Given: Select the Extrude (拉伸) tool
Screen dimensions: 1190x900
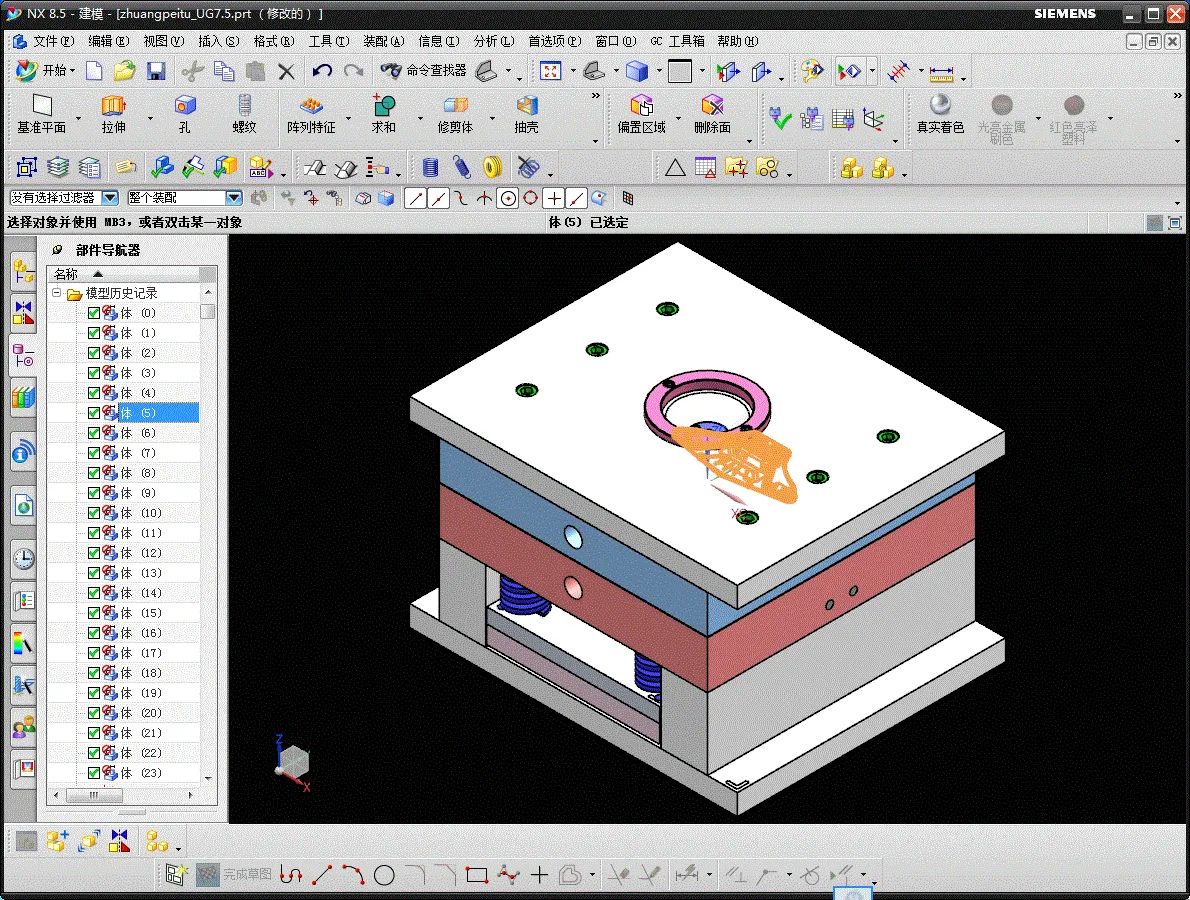Looking at the screenshot, I should click(113, 115).
